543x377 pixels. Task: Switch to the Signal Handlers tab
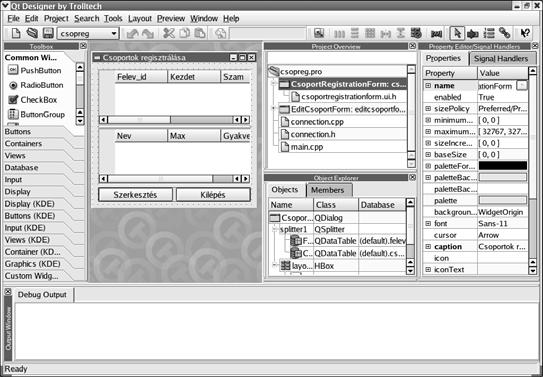(x=501, y=59)
